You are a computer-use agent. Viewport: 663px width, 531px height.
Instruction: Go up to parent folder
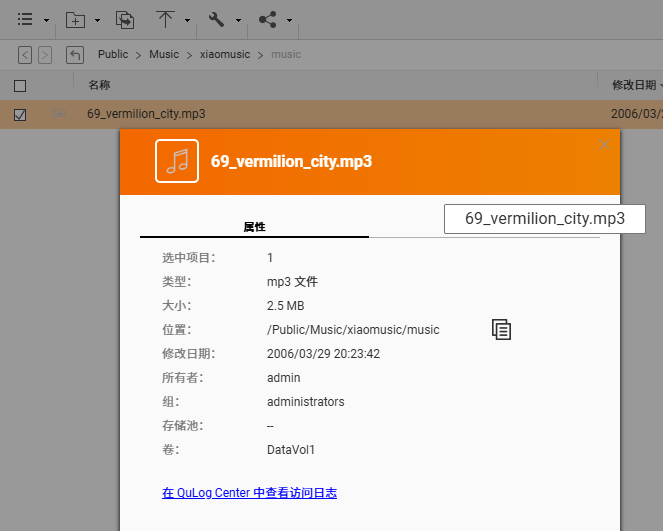pos(75,55)
